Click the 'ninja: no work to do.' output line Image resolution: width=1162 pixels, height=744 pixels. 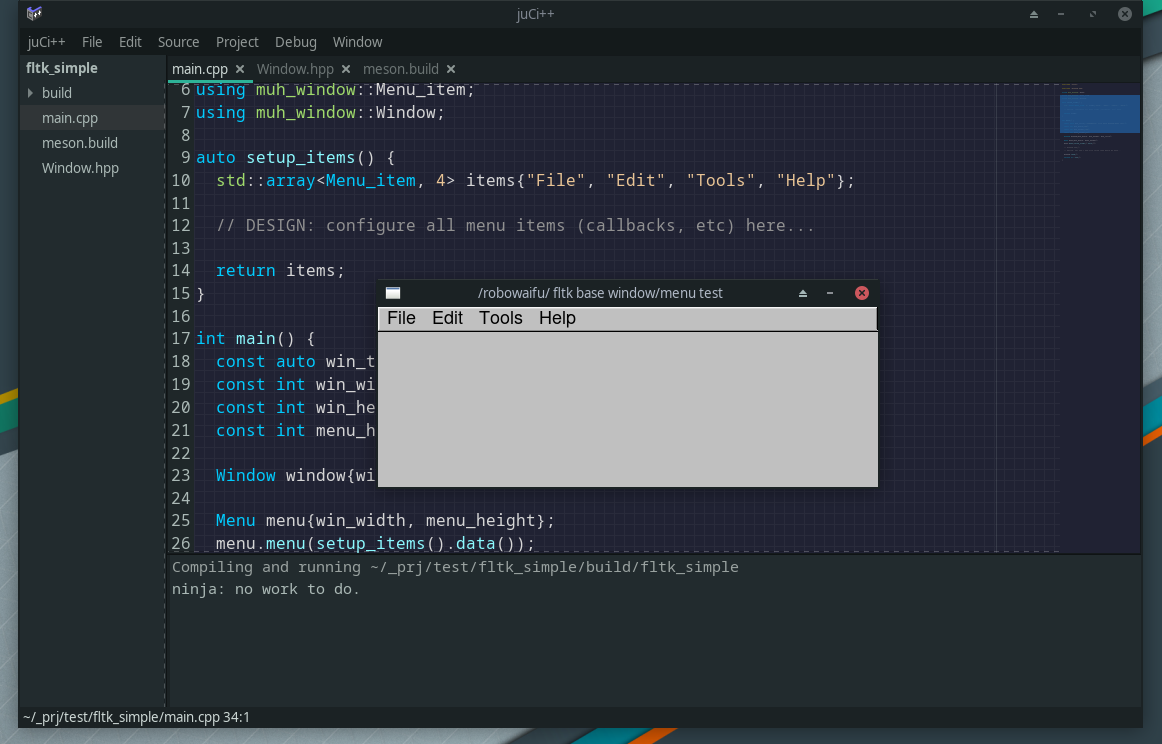point(266,589)
